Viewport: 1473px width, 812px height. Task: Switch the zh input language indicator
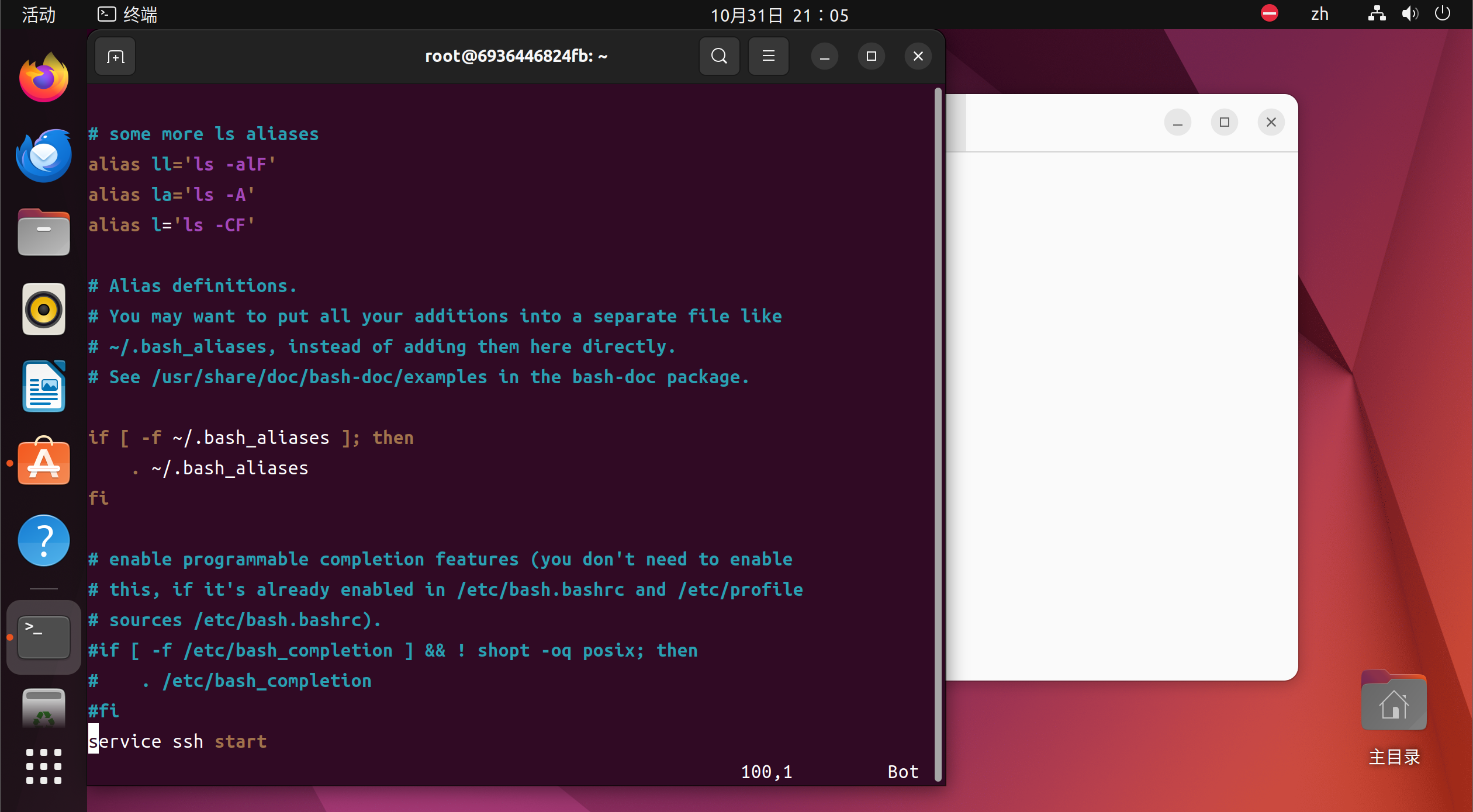click(x=1319, y=15)
